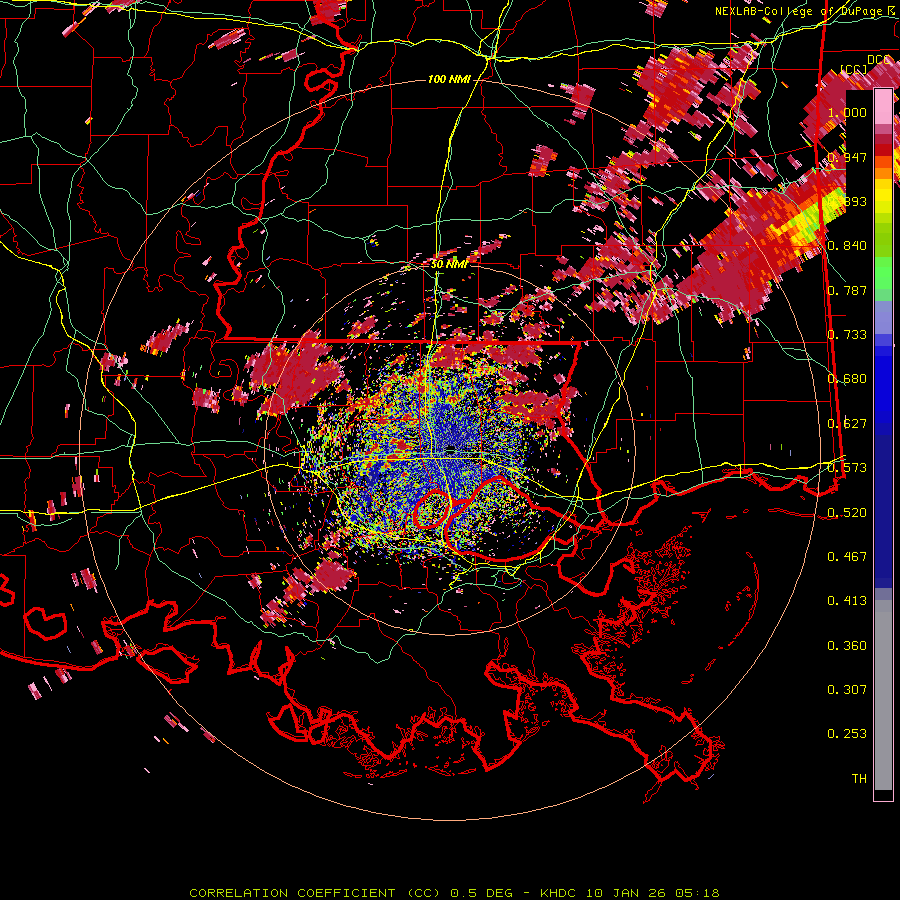Click the dark blue segment of color bar

click(x=883, y=511)
